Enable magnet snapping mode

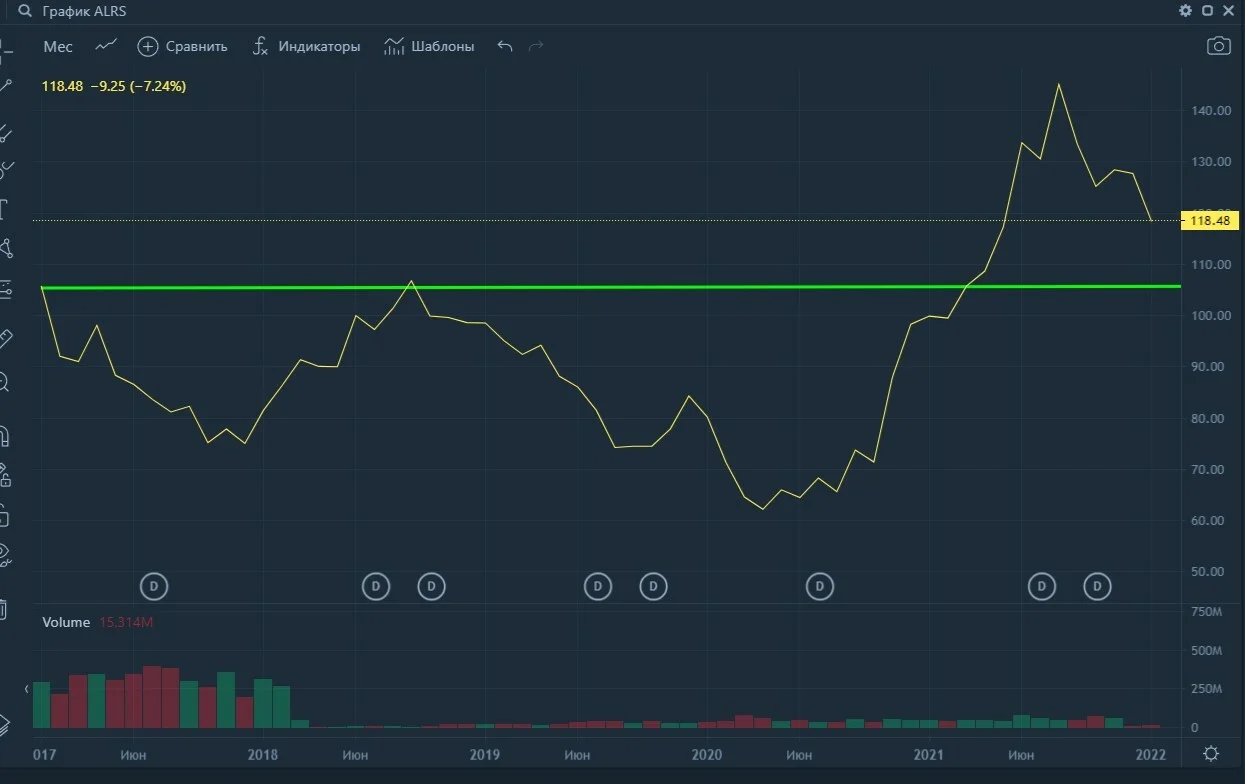[4, 436]
